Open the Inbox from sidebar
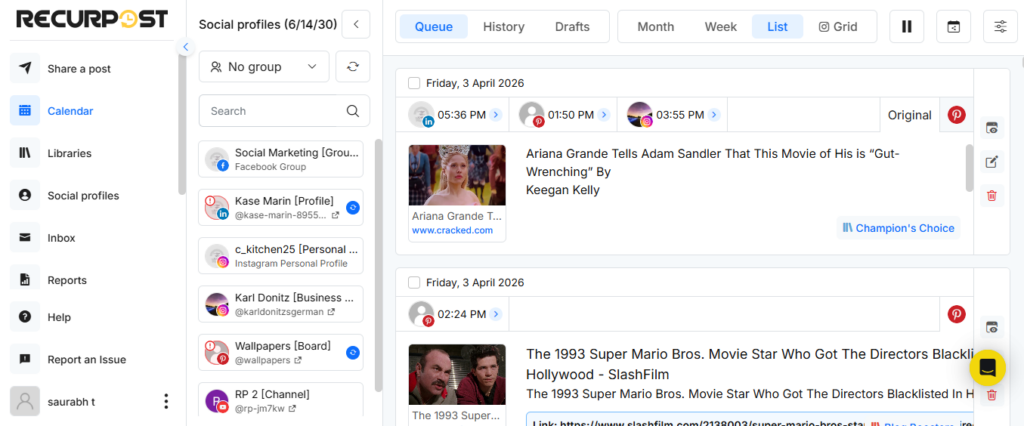The image size is (1024, 426). pos(62,238)
